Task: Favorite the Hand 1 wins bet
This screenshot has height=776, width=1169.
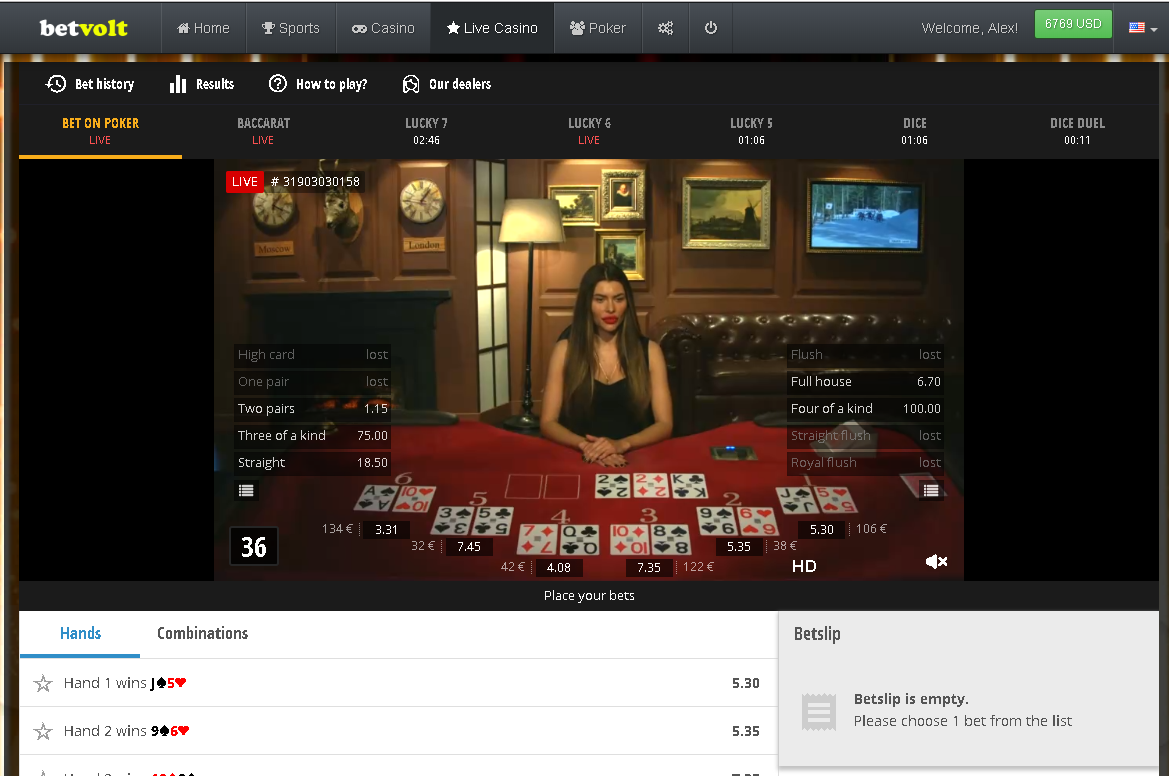Action: tap(43, 684)
